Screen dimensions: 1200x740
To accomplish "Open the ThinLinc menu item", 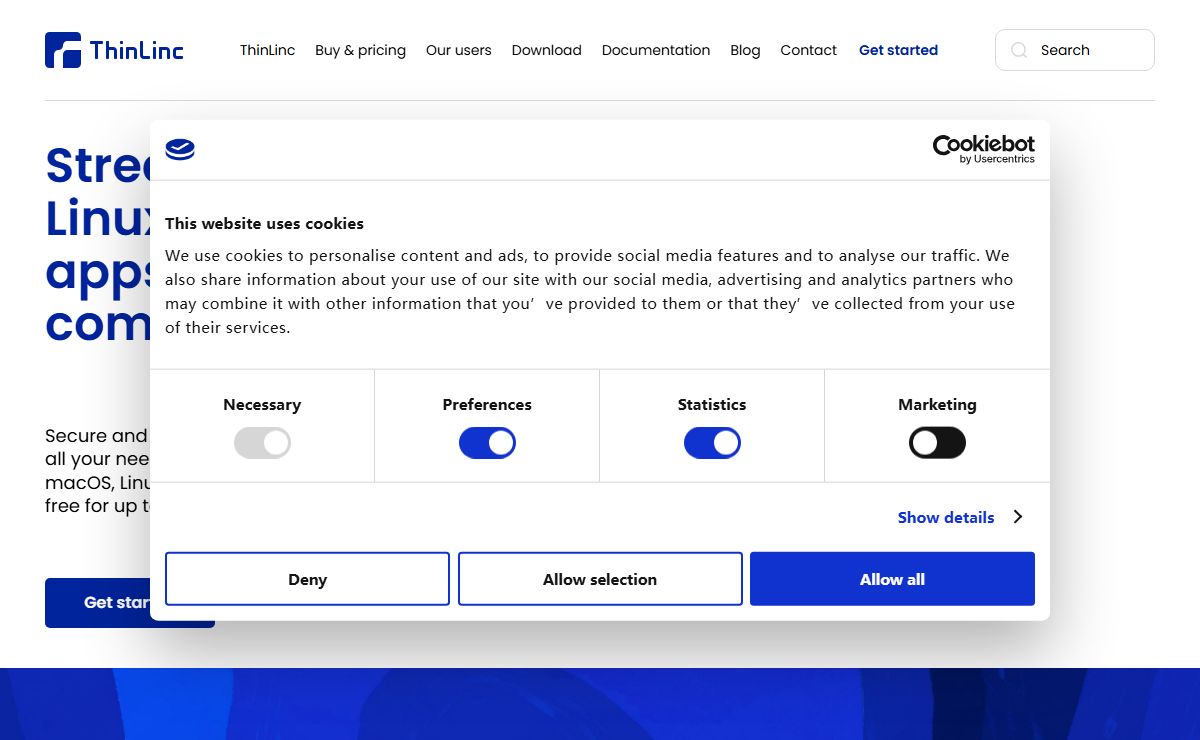I will 268,50.
